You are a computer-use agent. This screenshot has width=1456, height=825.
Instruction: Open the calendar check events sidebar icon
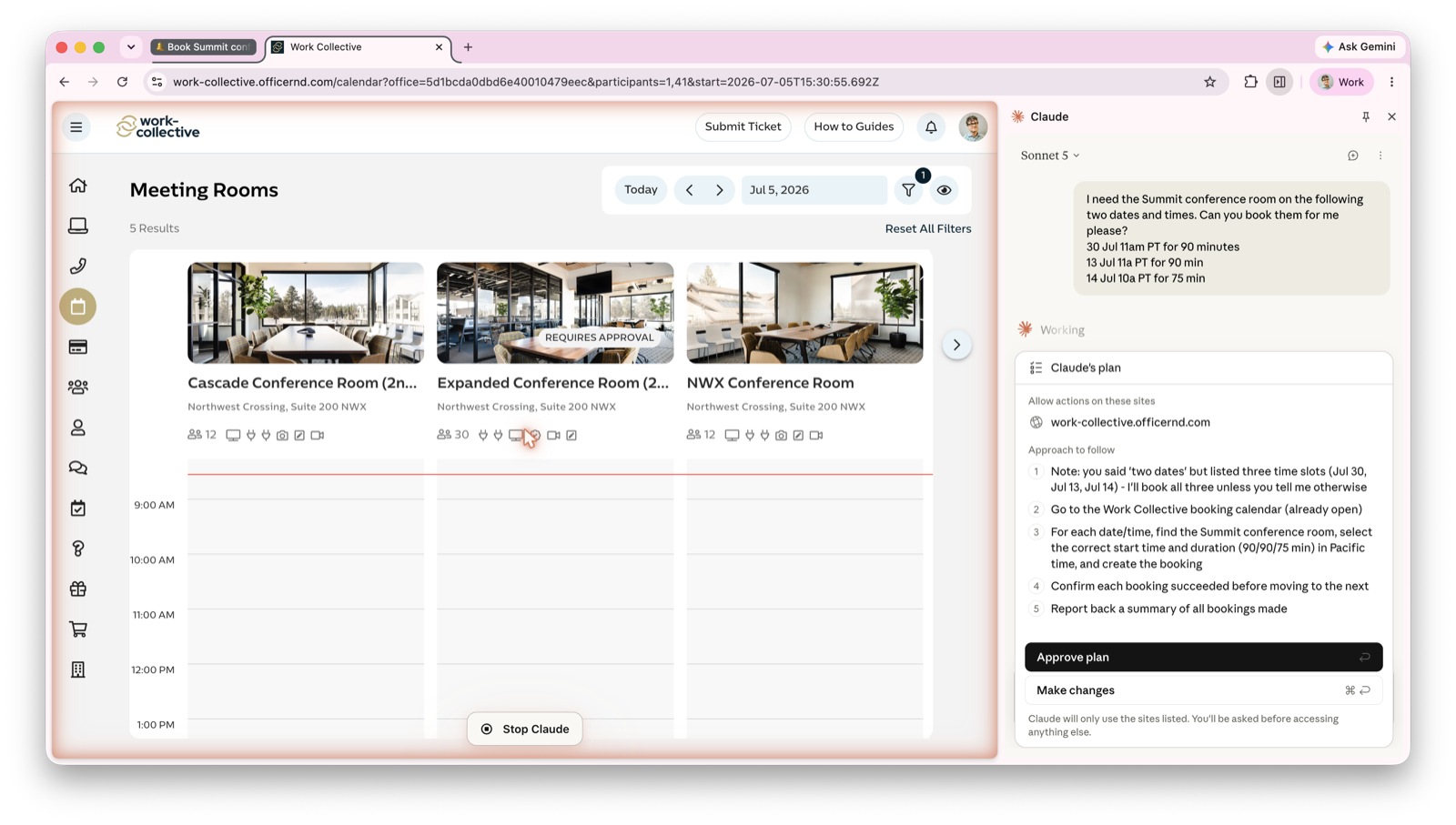click(x=78, y=508)
